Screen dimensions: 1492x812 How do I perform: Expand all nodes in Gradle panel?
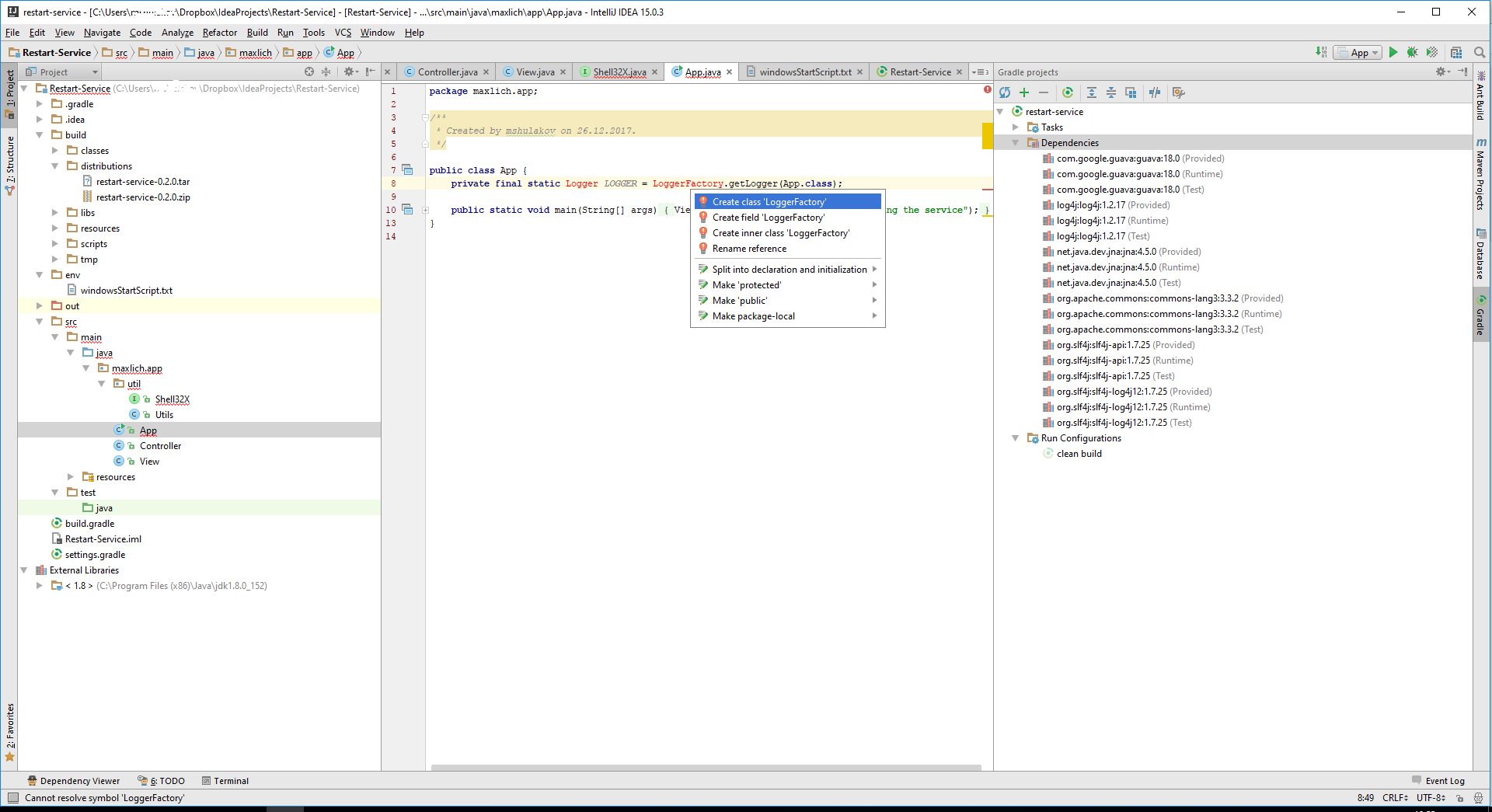coord(1092,92)
